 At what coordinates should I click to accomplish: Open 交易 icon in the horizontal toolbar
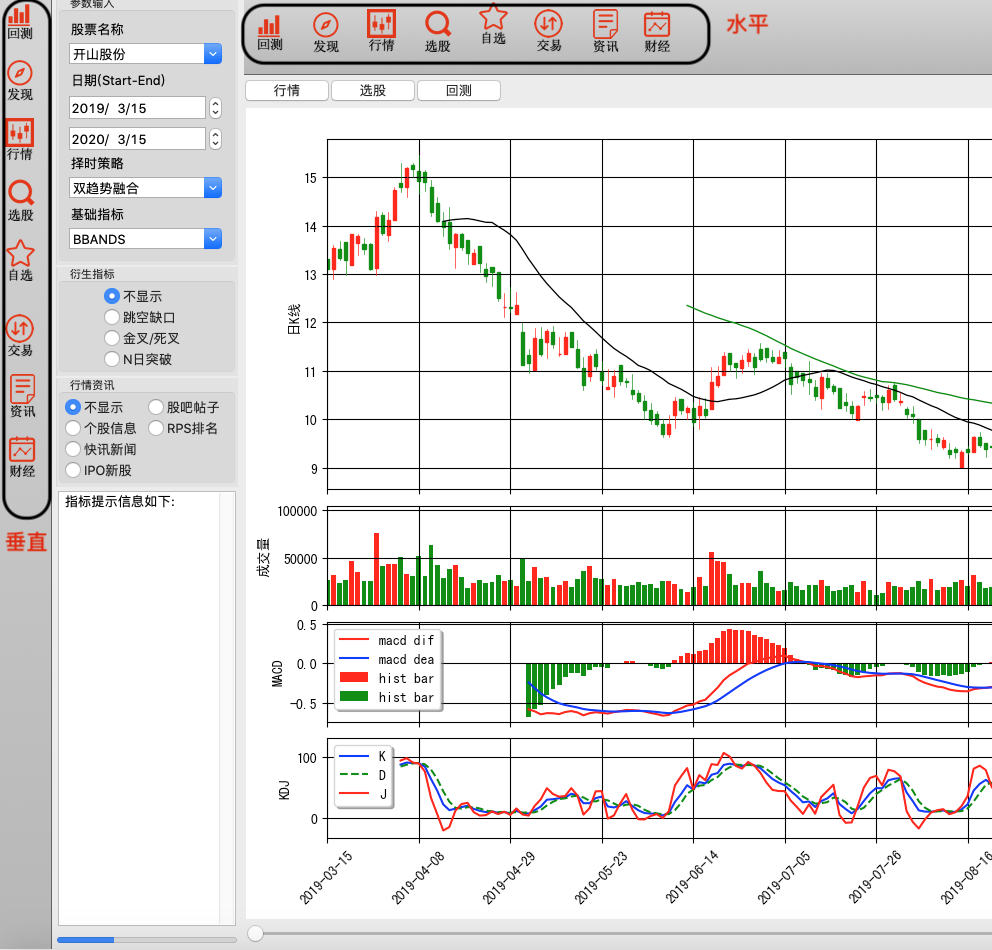coord(548,26)
